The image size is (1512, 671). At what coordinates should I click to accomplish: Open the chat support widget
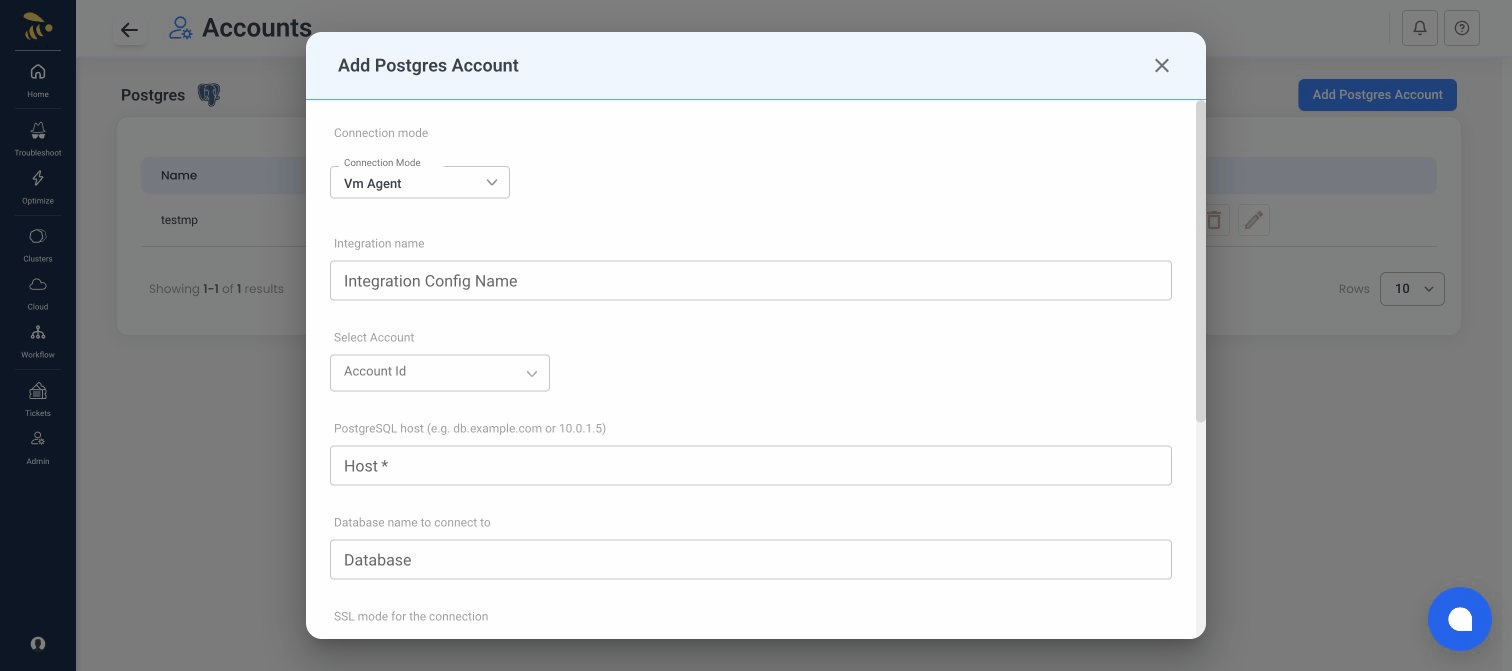1460,619
